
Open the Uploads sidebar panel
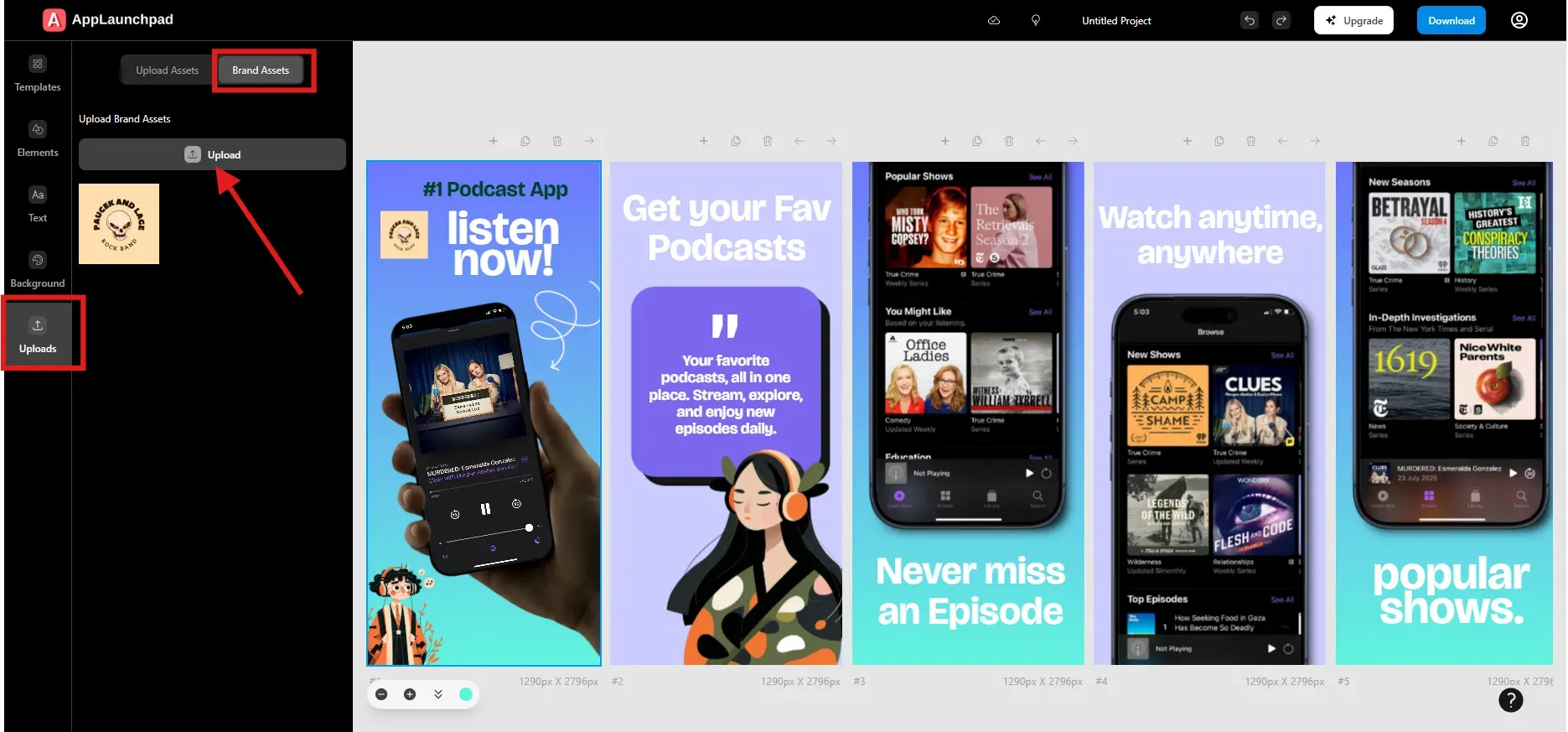coord(38,335)
